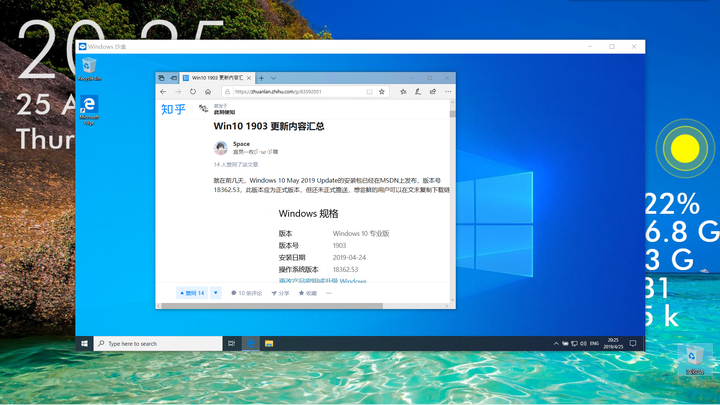Set these tabs aside icon
Screen dimensions: 720x405
click(x=174, y=78)
